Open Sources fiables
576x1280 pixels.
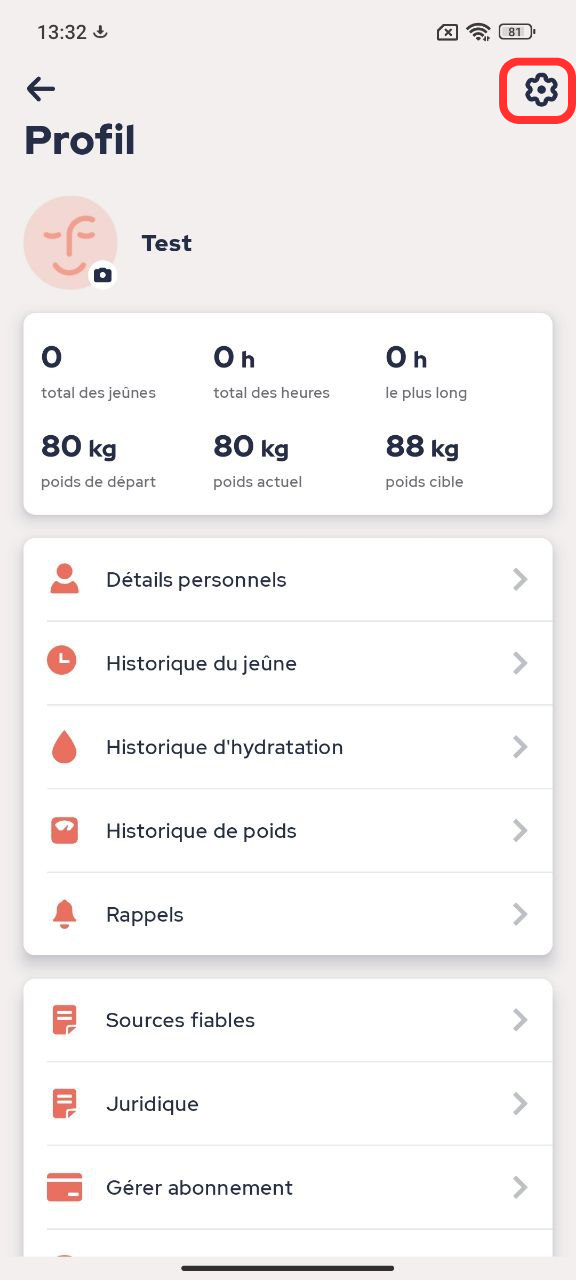click(x=288, y=1020)
